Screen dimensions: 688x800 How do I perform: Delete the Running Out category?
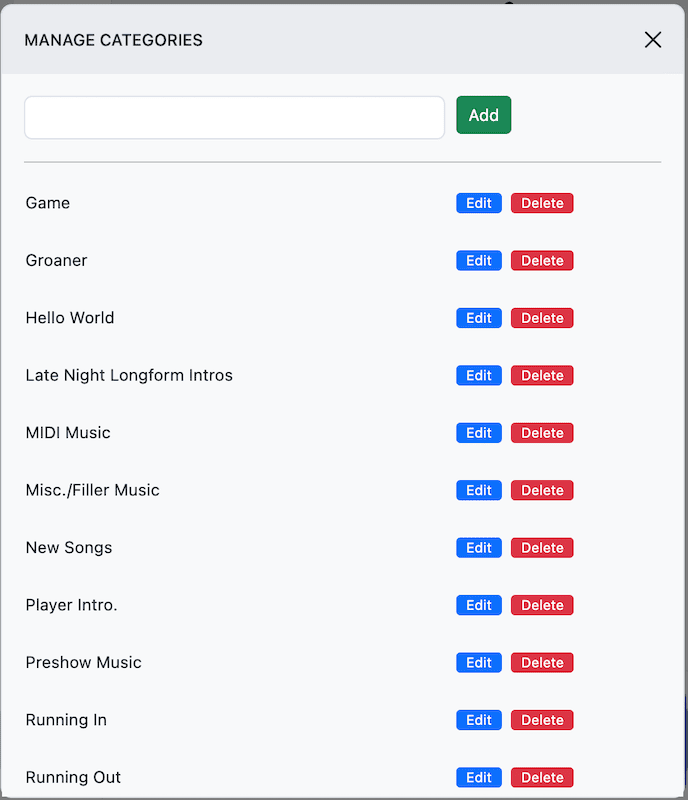tap(542, 777)
